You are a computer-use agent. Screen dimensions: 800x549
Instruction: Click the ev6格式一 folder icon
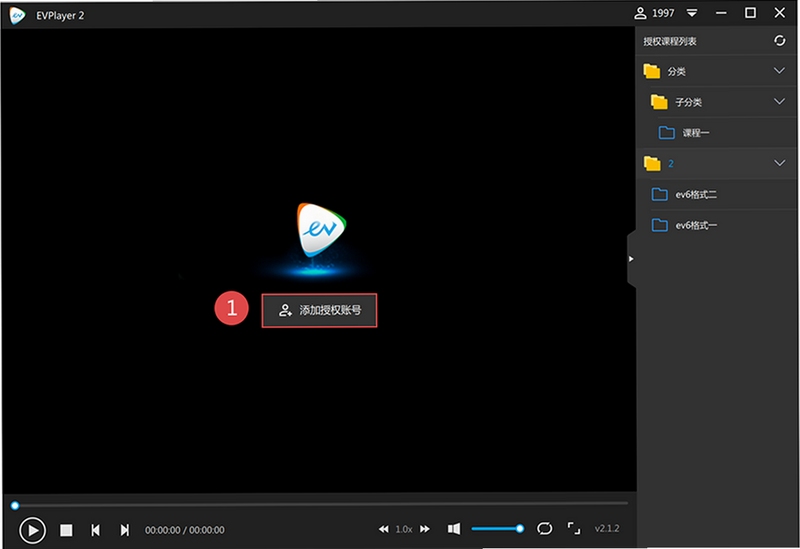660,225
